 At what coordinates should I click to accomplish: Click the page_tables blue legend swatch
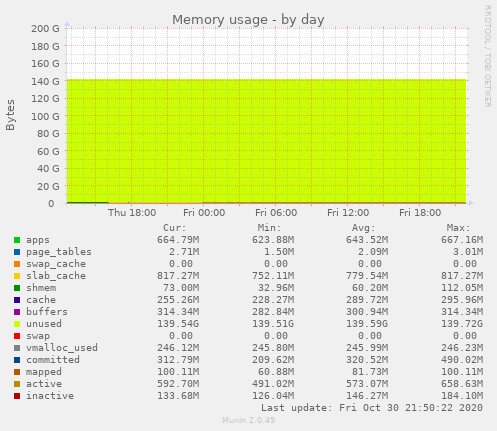[x=17, y=252]
